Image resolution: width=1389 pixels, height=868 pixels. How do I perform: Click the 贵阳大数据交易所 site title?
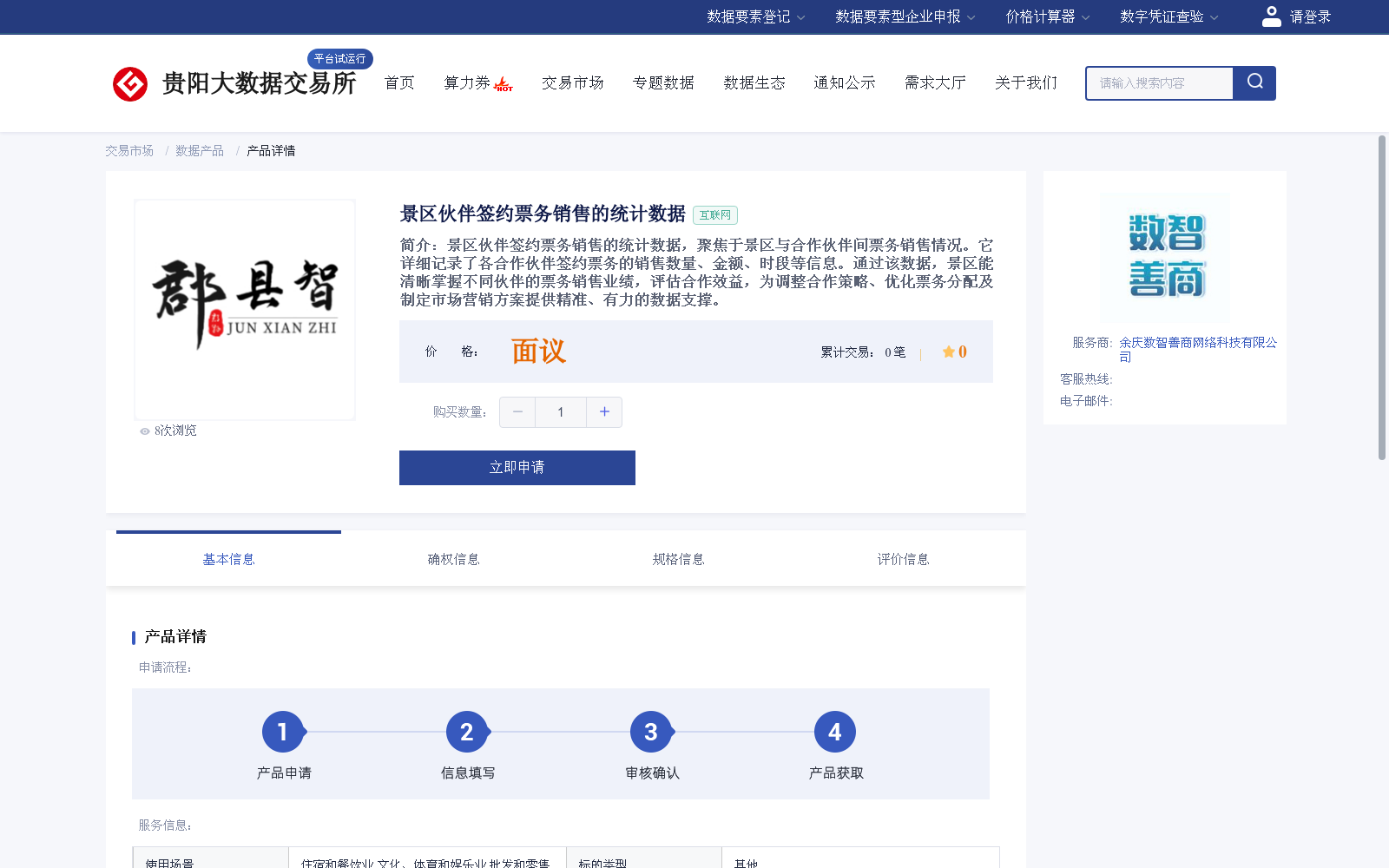259,83
